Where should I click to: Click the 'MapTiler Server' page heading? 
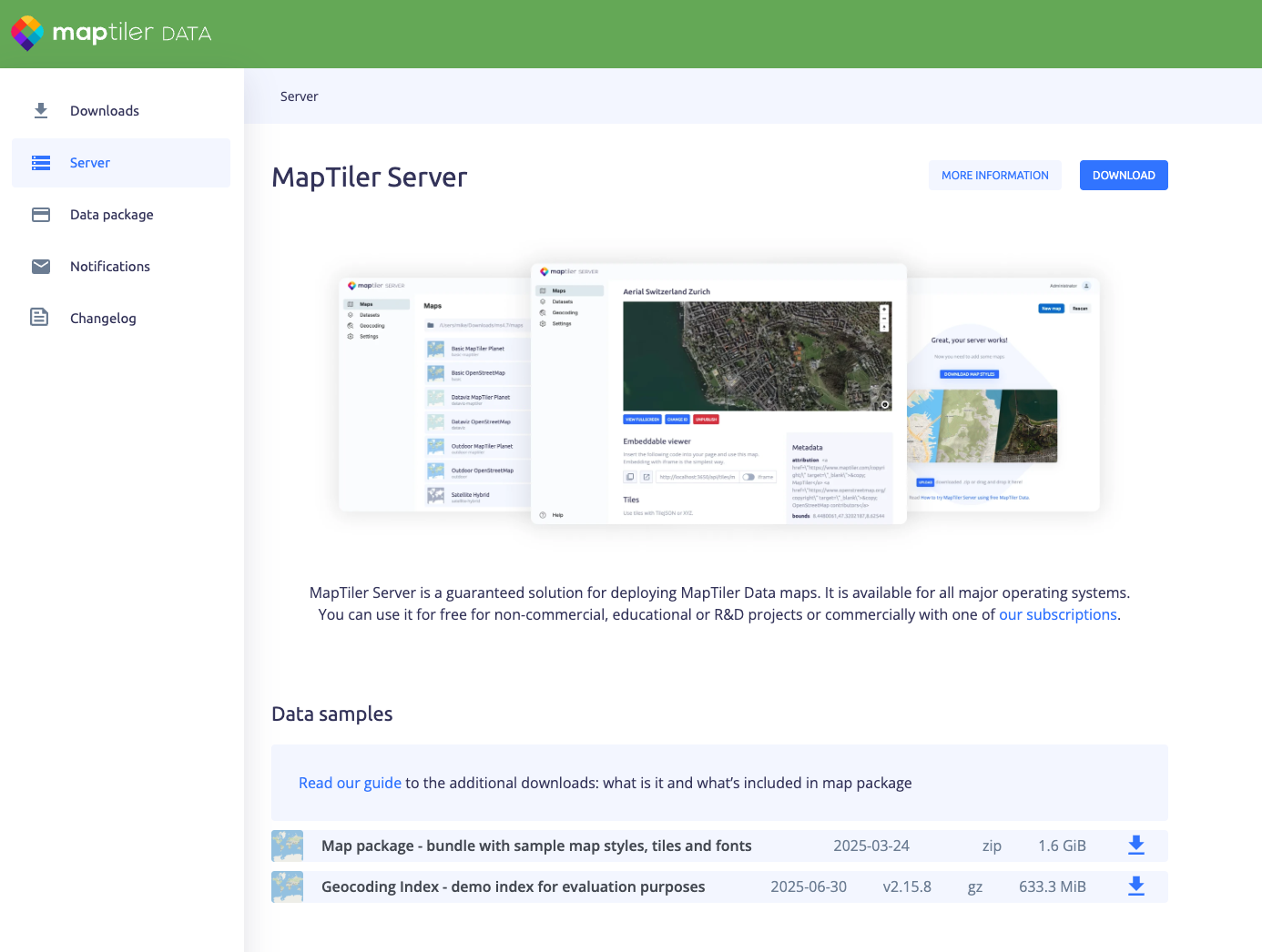(x=370, y=177)
